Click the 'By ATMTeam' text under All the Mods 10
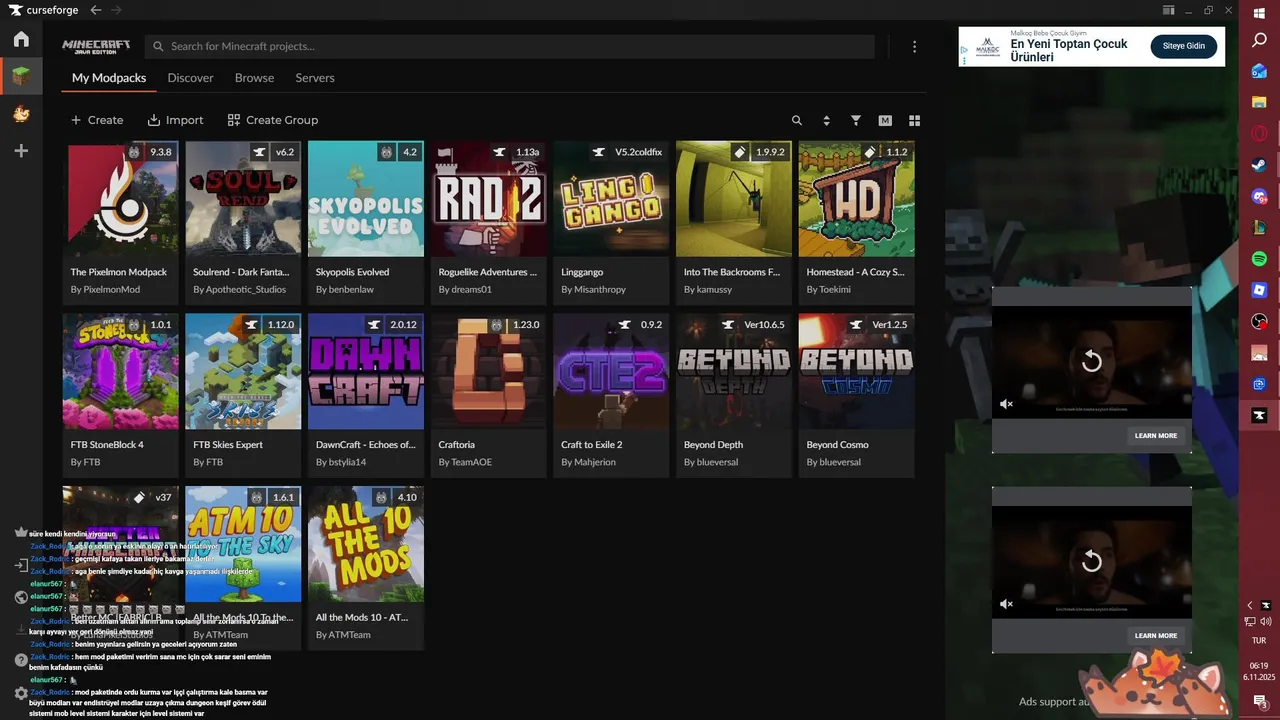 (343, 635)
